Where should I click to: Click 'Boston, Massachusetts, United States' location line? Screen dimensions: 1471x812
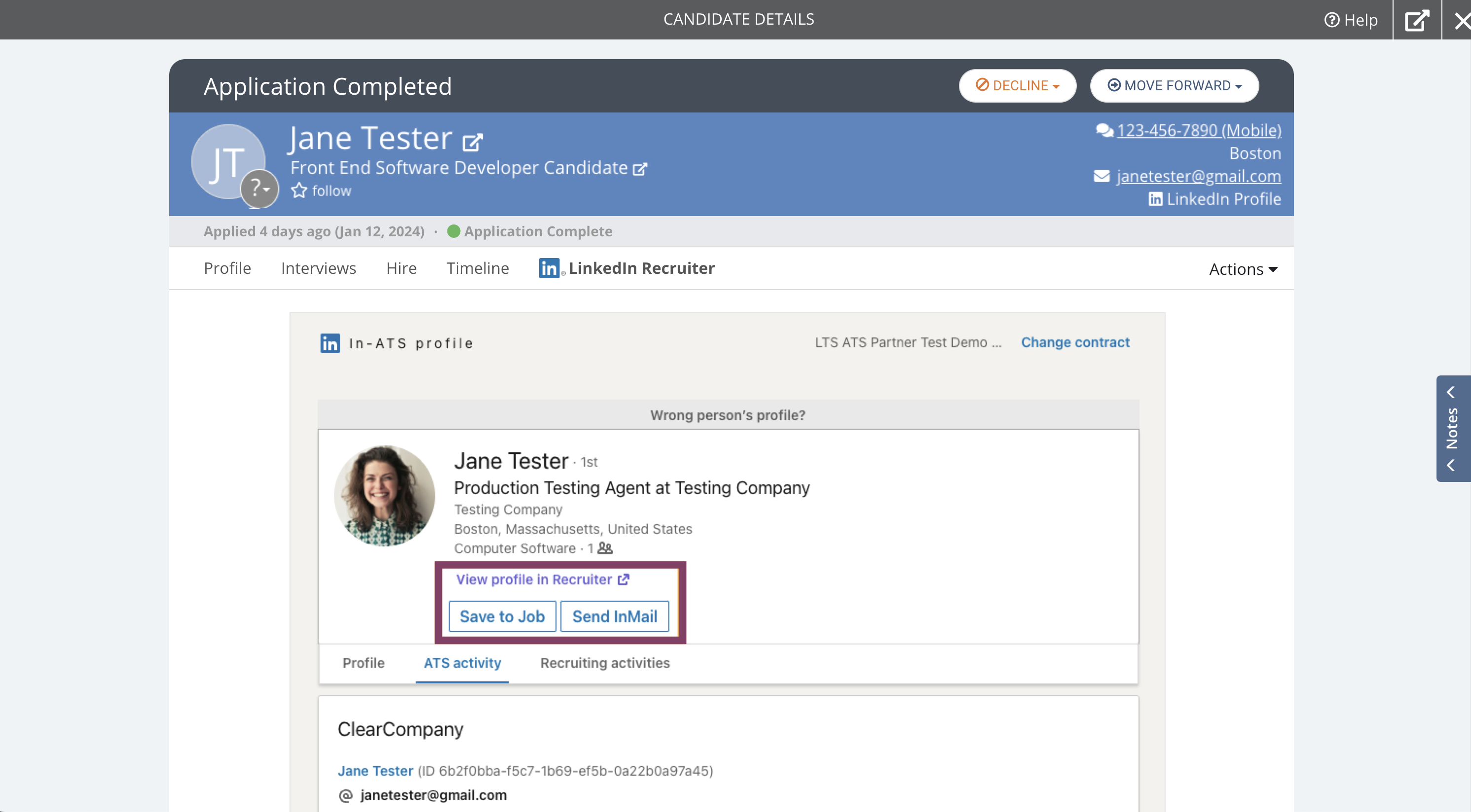[573, 529]
